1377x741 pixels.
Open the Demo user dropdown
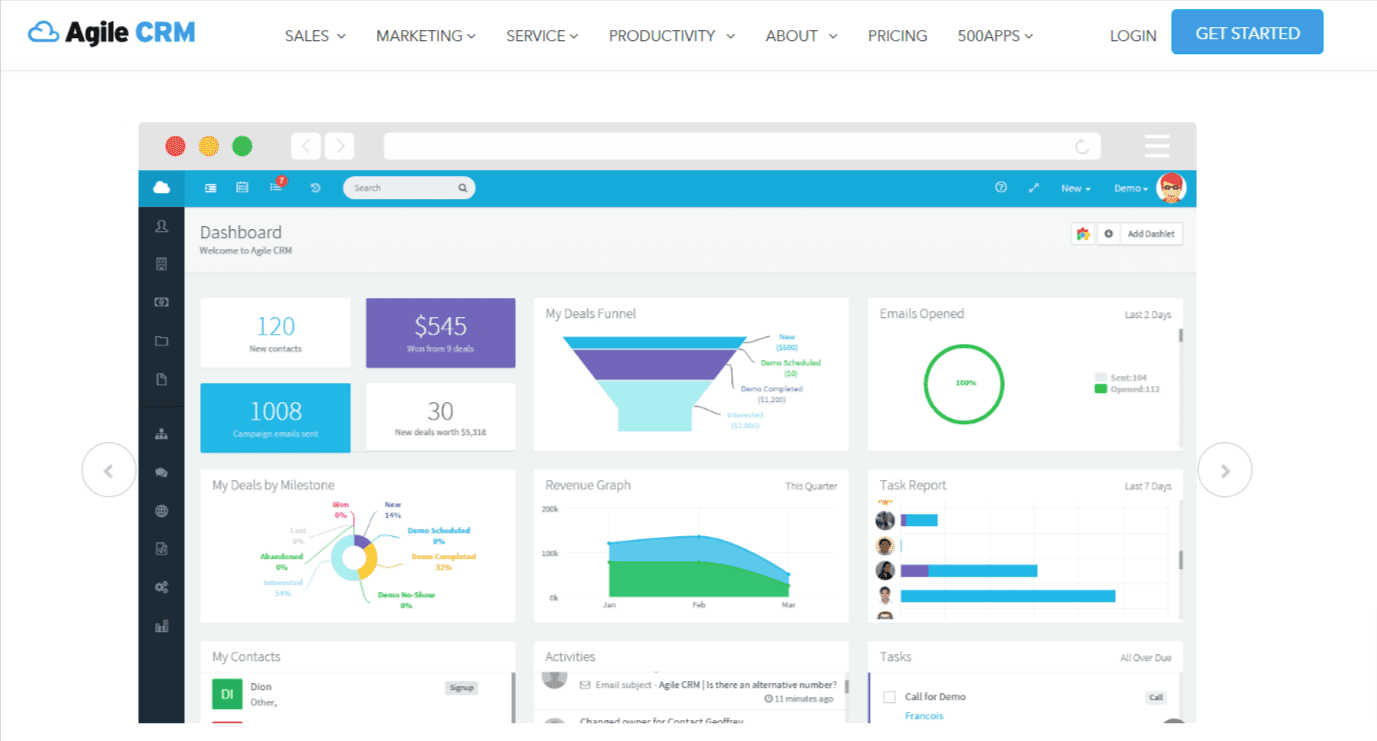pos(1131,188)
